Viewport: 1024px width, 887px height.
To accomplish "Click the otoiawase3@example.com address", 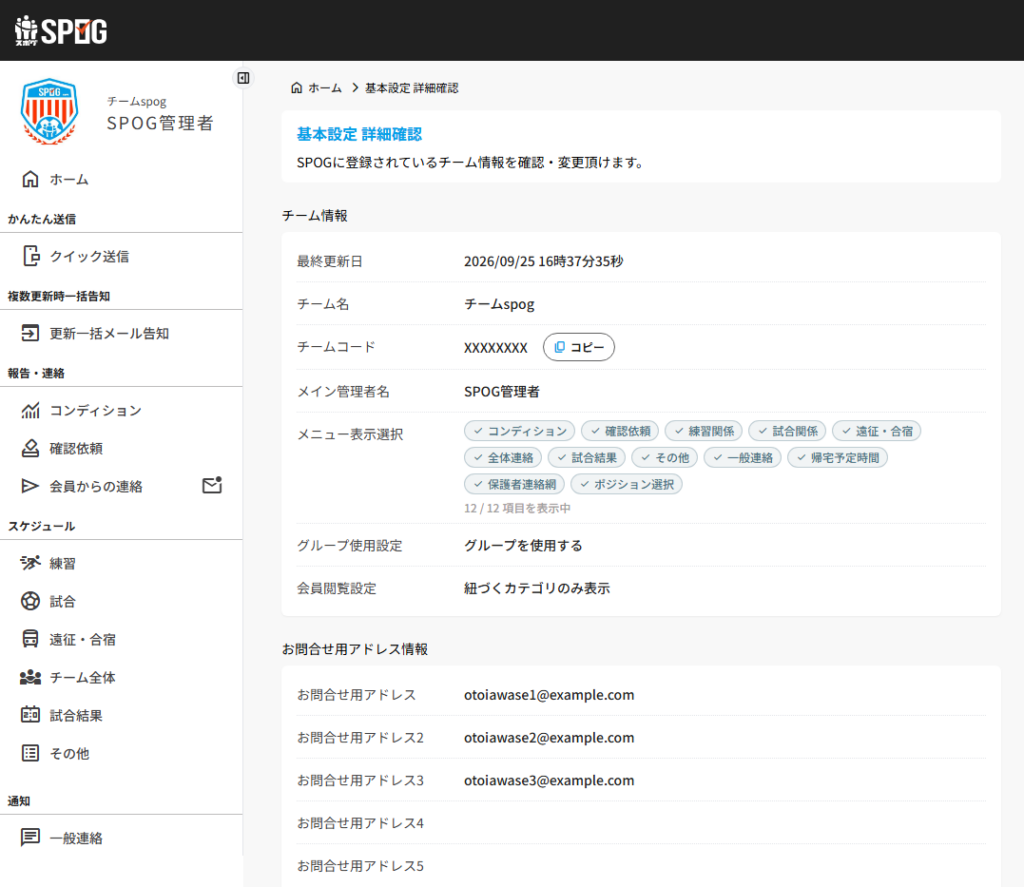I will click(x=549, y=781).
